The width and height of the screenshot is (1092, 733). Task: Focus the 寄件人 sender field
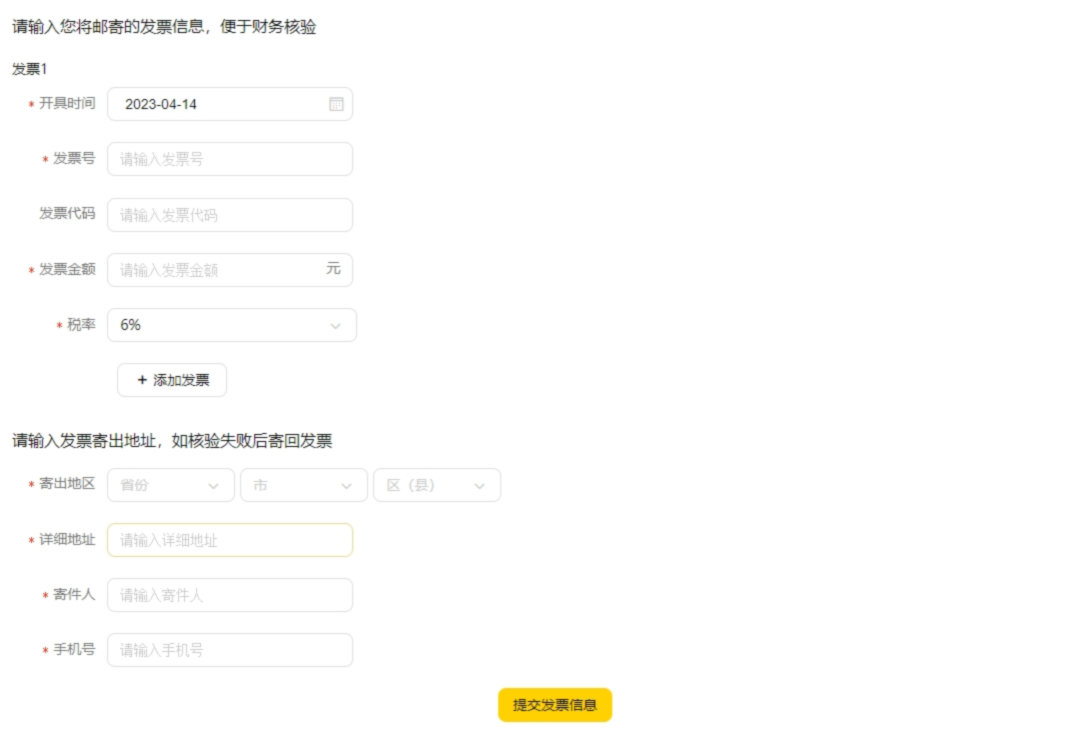tap(229, 595)
